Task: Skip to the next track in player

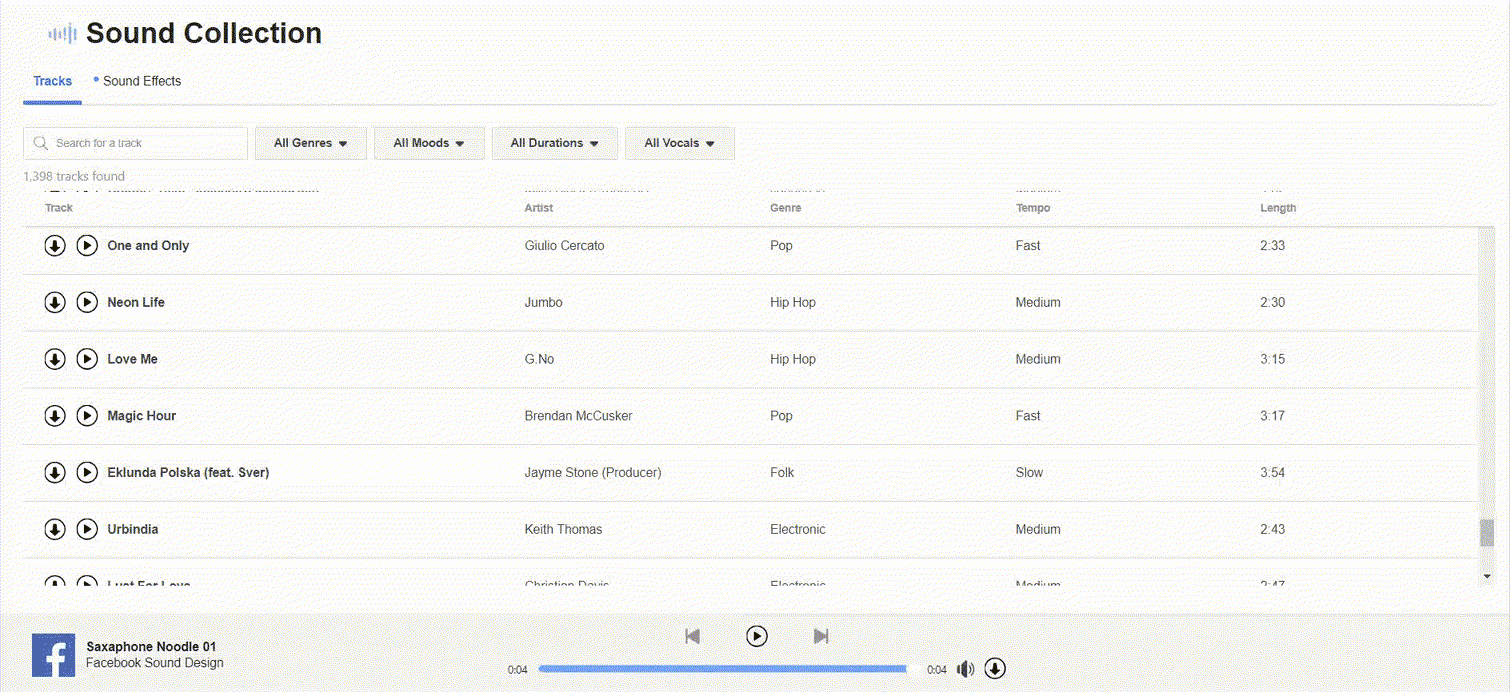Action: pos(821,636)
